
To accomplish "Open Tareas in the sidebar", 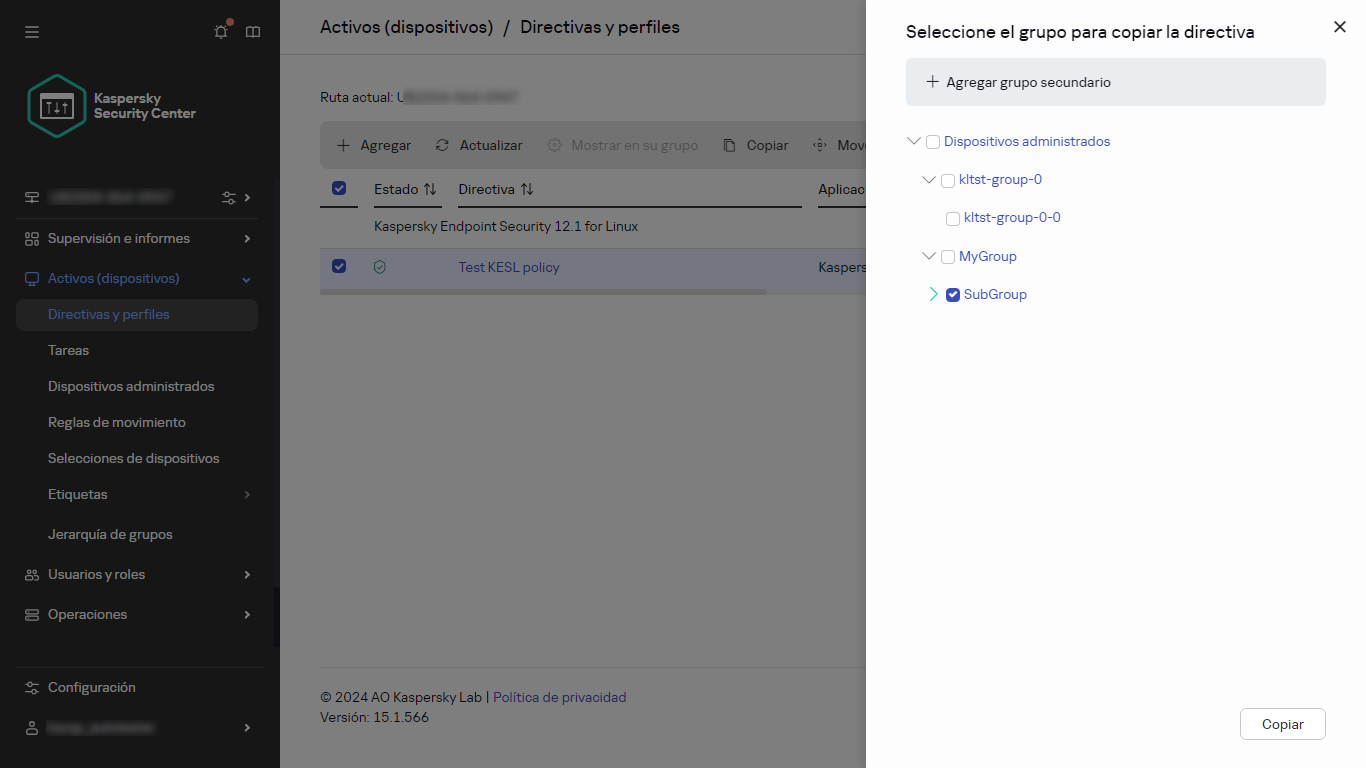I will coord(68,350).
